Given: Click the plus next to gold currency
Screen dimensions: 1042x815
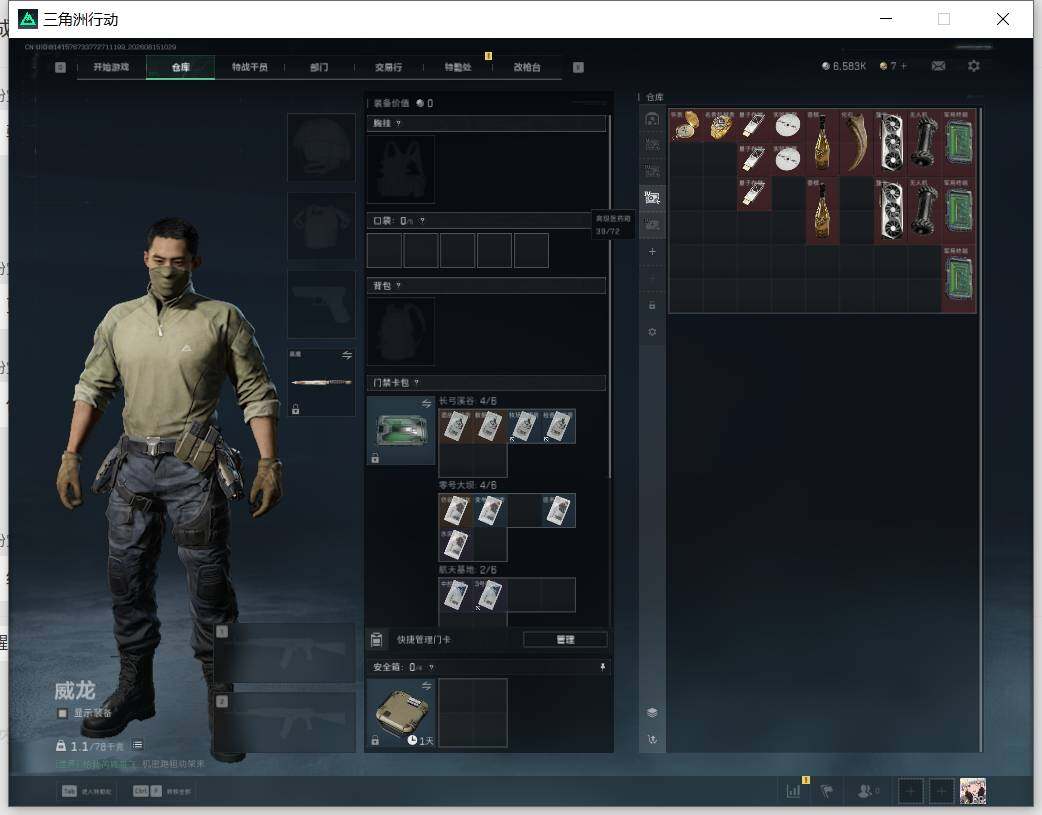Looking at the screenshot, I should (903, 66).
